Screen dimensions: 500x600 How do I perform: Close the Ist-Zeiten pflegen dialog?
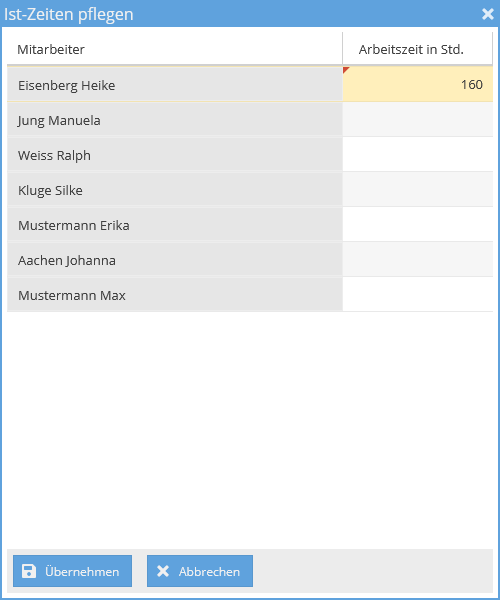(x=487, y=14)
